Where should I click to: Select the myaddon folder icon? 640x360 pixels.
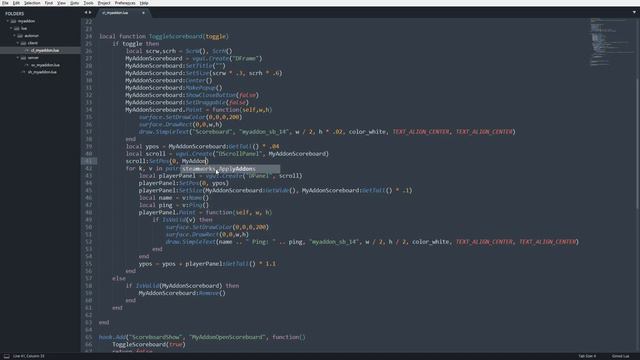(13, 21)
